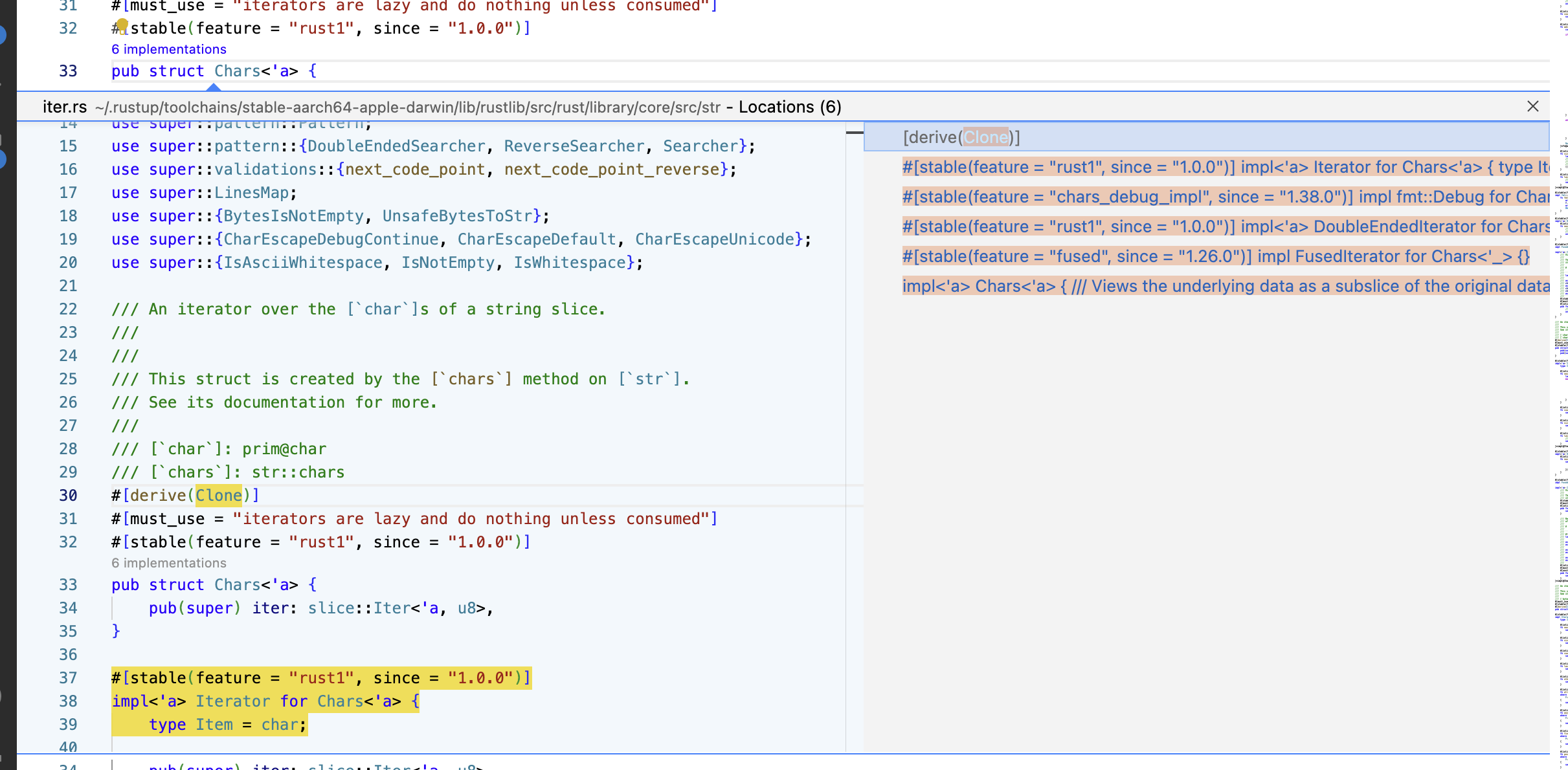This screenshot has width=1568, height=770.
Task: Click the lightbulb code action icon
Action: coord(122,27)
